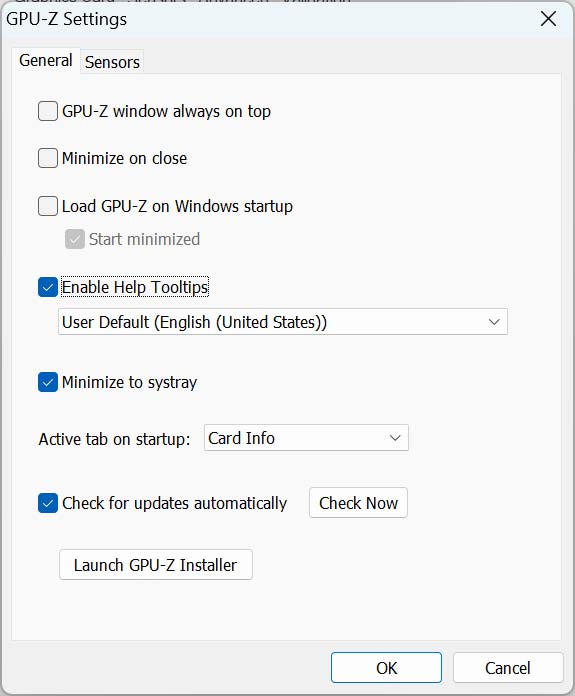This screenshot has width=575, height=696.
Task: Confirm settings with OK
Action: [386, 668]
